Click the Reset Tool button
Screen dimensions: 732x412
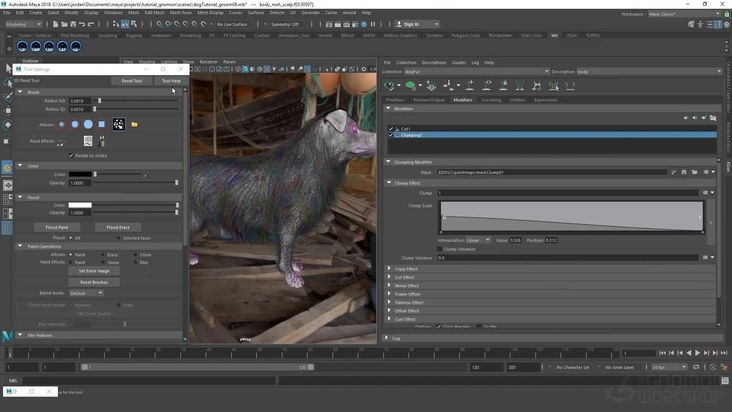(132, 81)
